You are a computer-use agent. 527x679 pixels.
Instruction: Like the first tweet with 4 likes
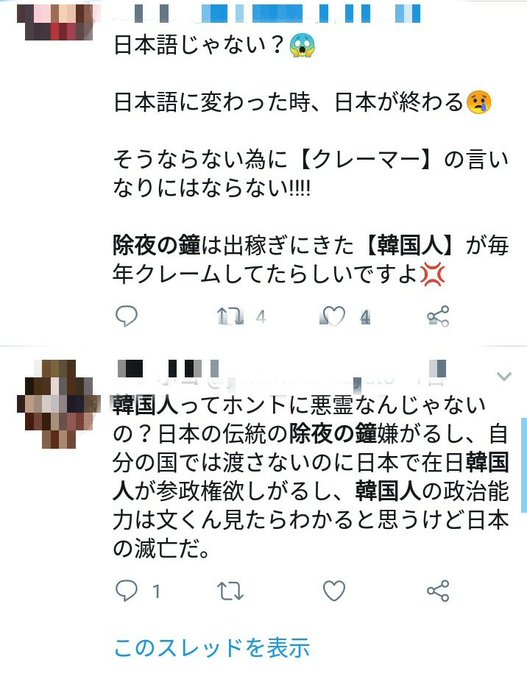(x=332, y=316)
